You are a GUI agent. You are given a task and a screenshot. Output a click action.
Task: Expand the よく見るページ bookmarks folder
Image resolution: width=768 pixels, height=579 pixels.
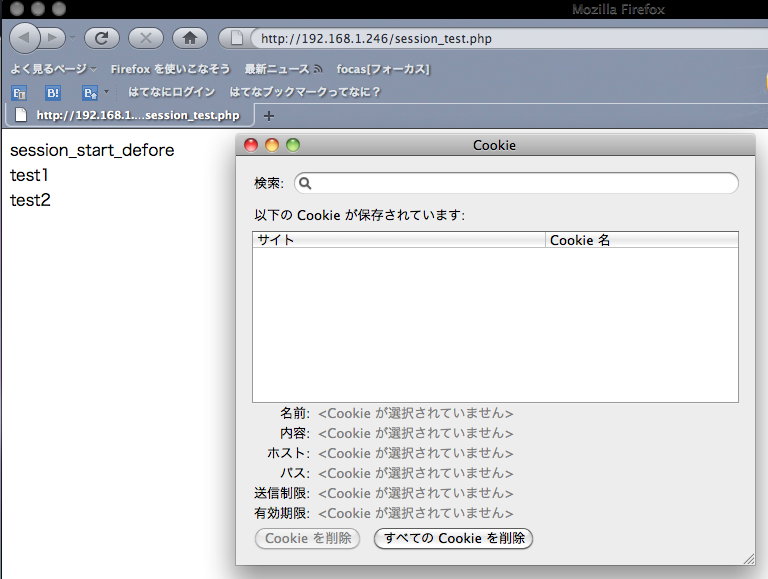(x=54, y=69)
